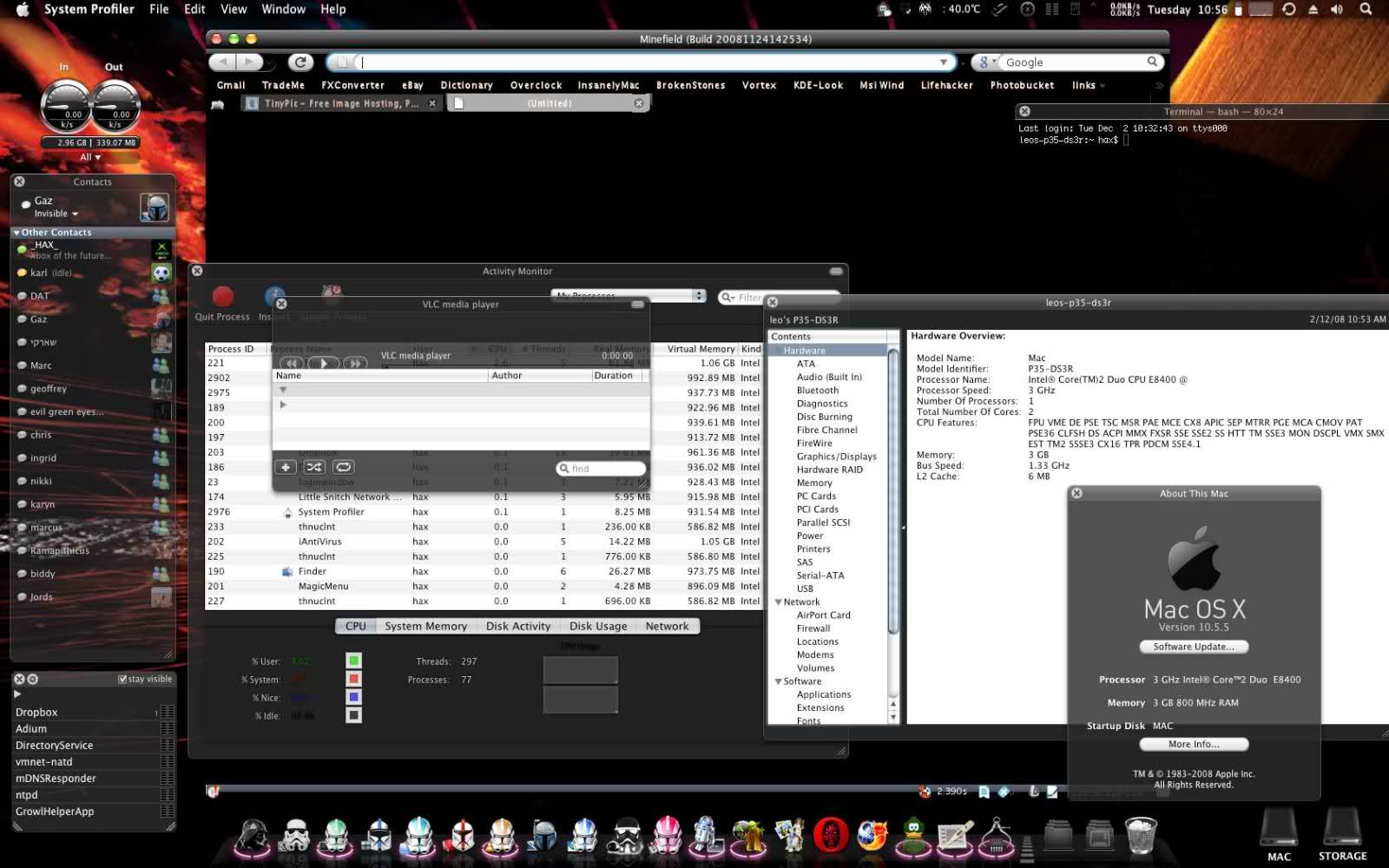Click the VLC rewind button
1389x868 pixels.
(x=291, y=363)
